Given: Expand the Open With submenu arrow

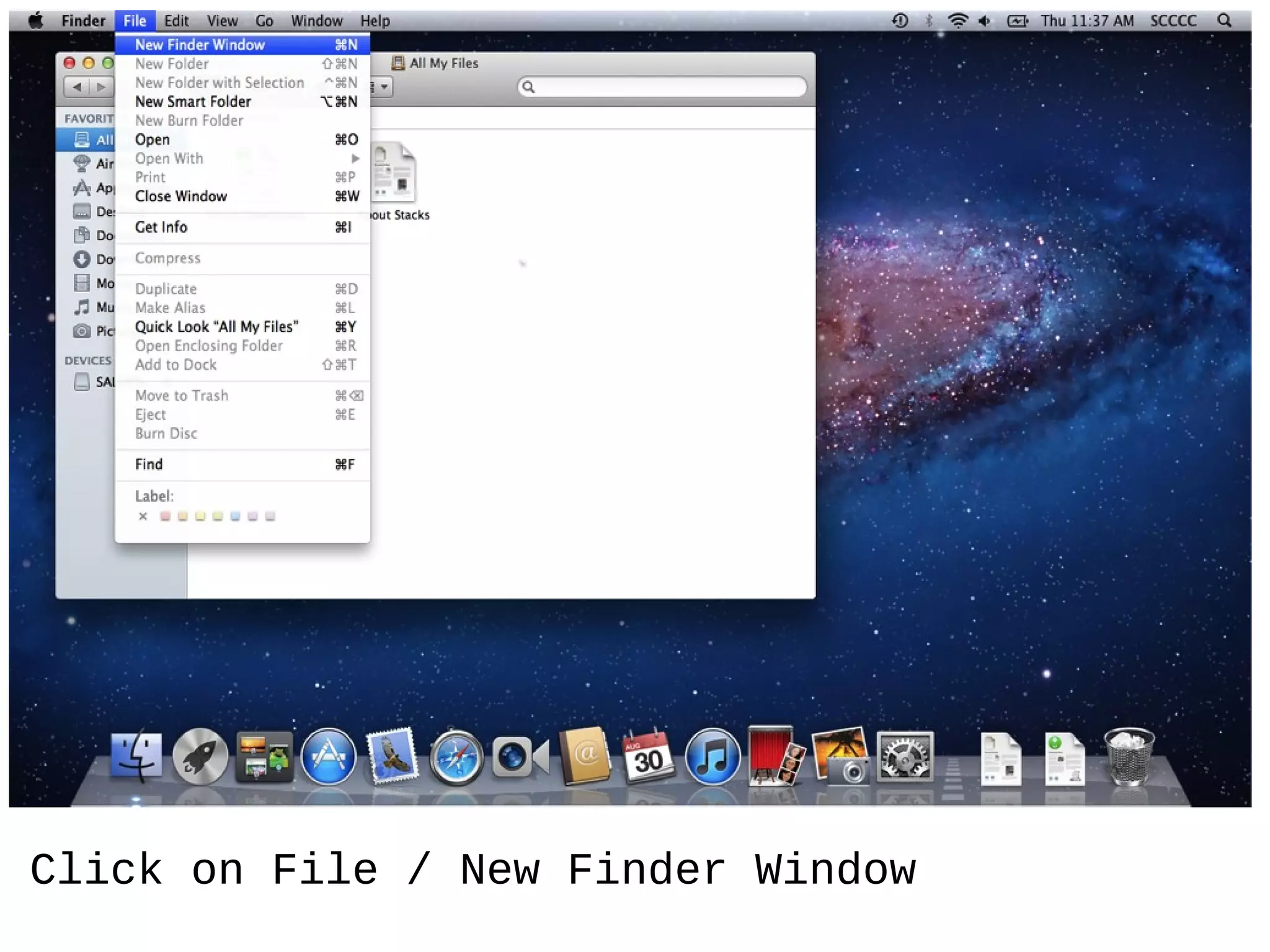Looking at the screenshot, I should (355, 159).
